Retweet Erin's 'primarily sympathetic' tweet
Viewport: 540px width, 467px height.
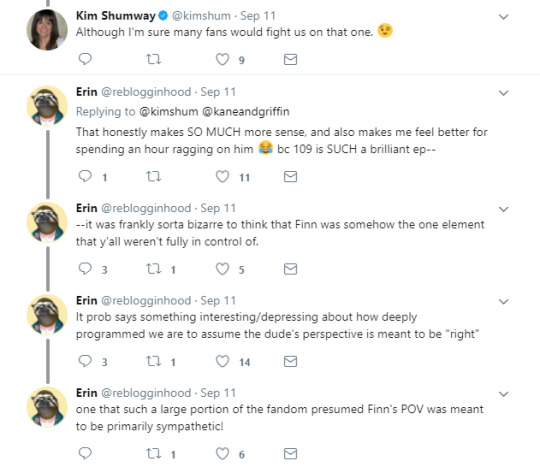tap(153, 453)
